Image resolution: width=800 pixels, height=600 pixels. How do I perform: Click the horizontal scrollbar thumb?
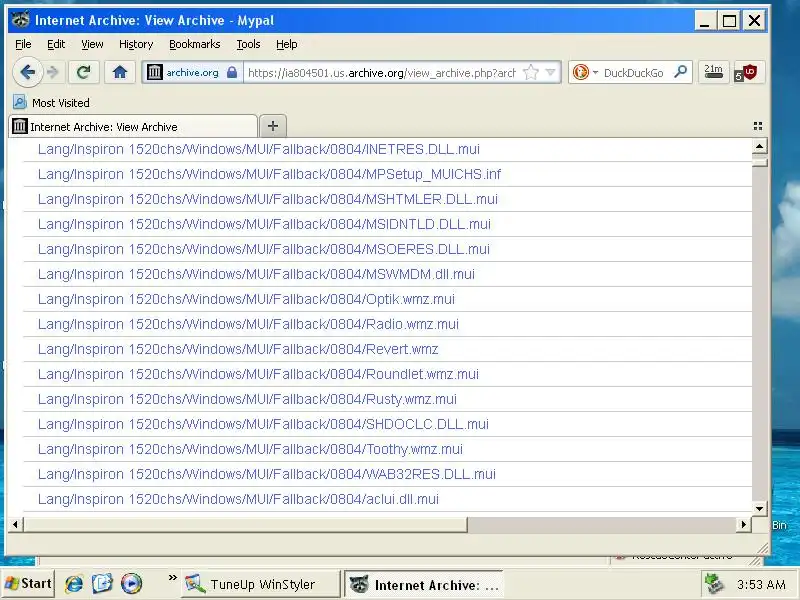245,524
